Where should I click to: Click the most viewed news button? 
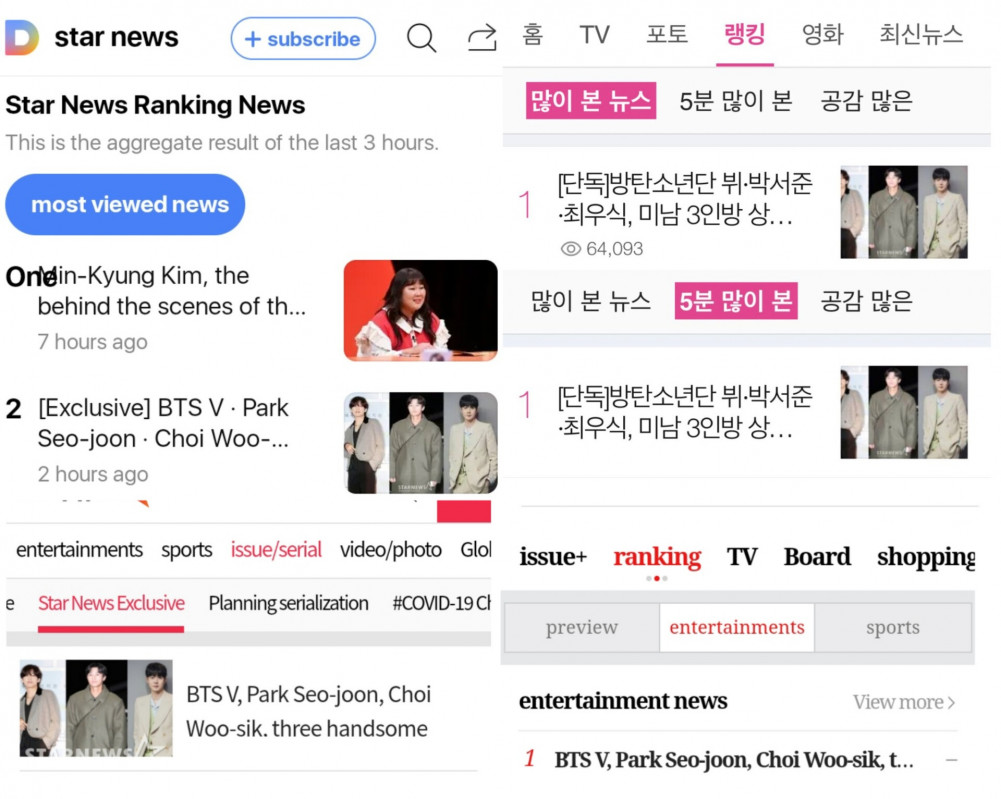(x=125, y=204)
